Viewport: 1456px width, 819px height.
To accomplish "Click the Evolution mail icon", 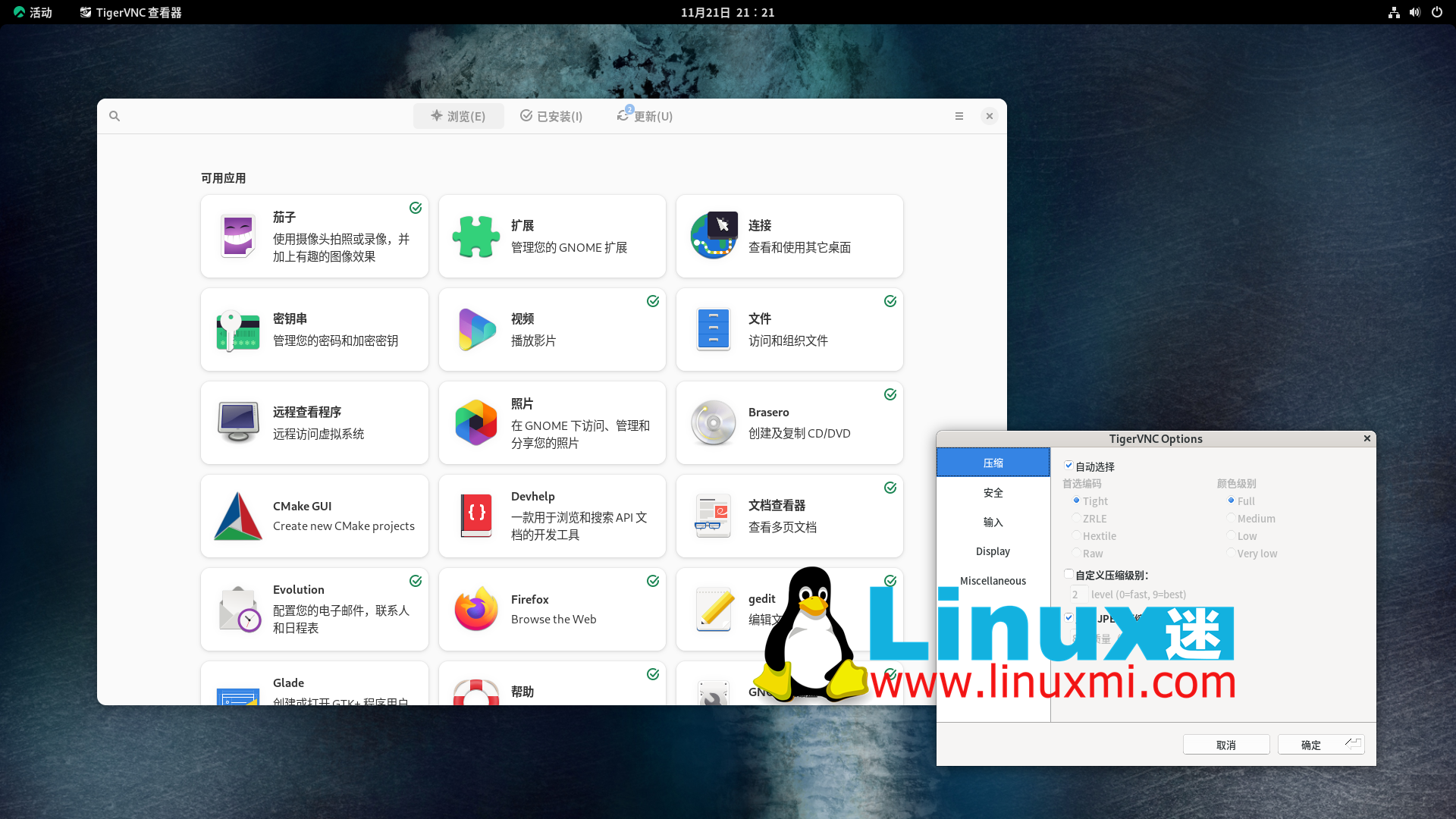I will pyautogui.click(x=240, y=610).
